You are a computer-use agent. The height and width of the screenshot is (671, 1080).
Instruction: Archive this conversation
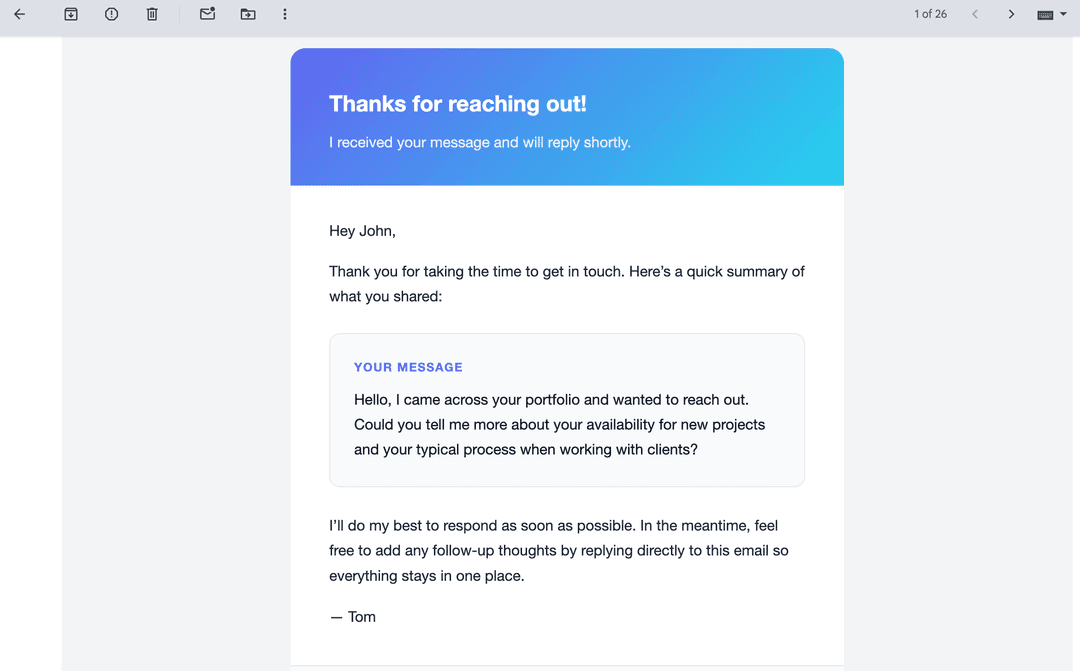tap(71, 14)
